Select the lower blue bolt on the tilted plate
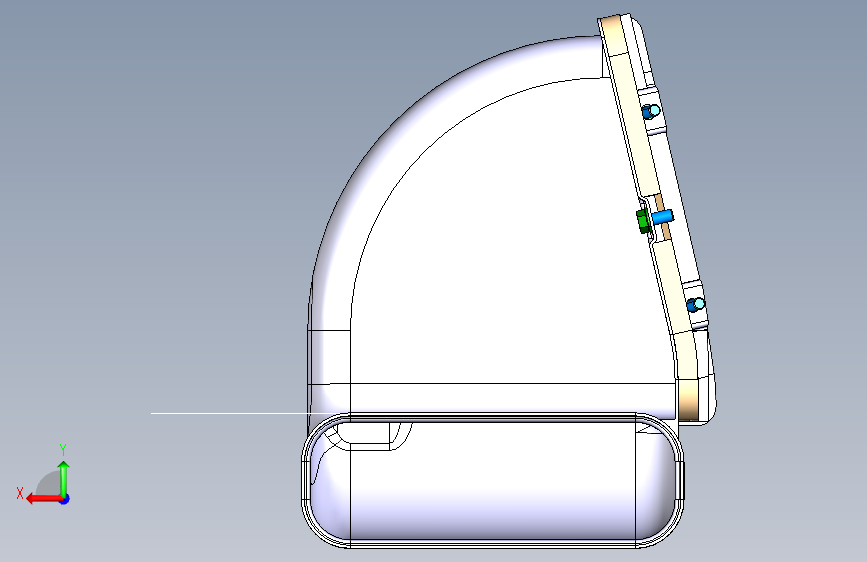Screen dimensions: 867x562 (x=696, y=304)
